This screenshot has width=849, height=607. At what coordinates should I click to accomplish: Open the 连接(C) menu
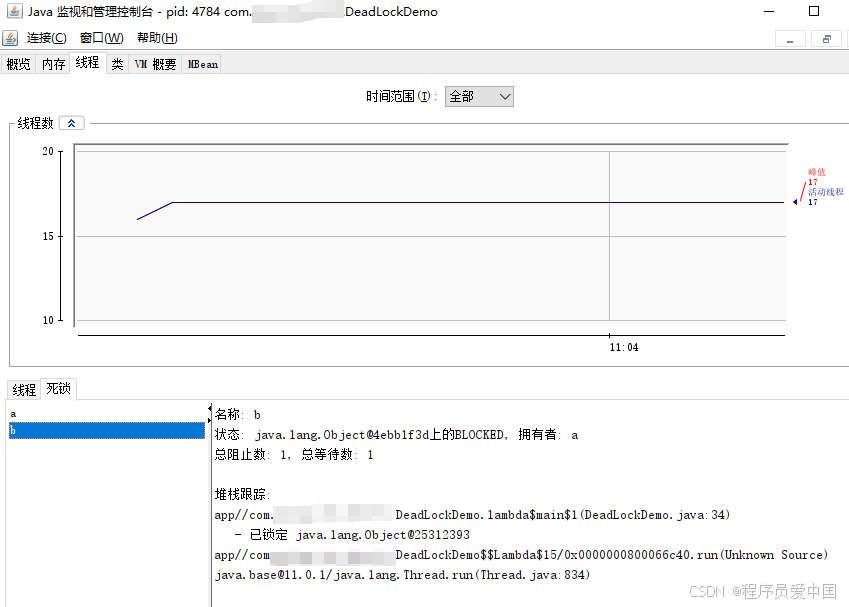[47, 38]
